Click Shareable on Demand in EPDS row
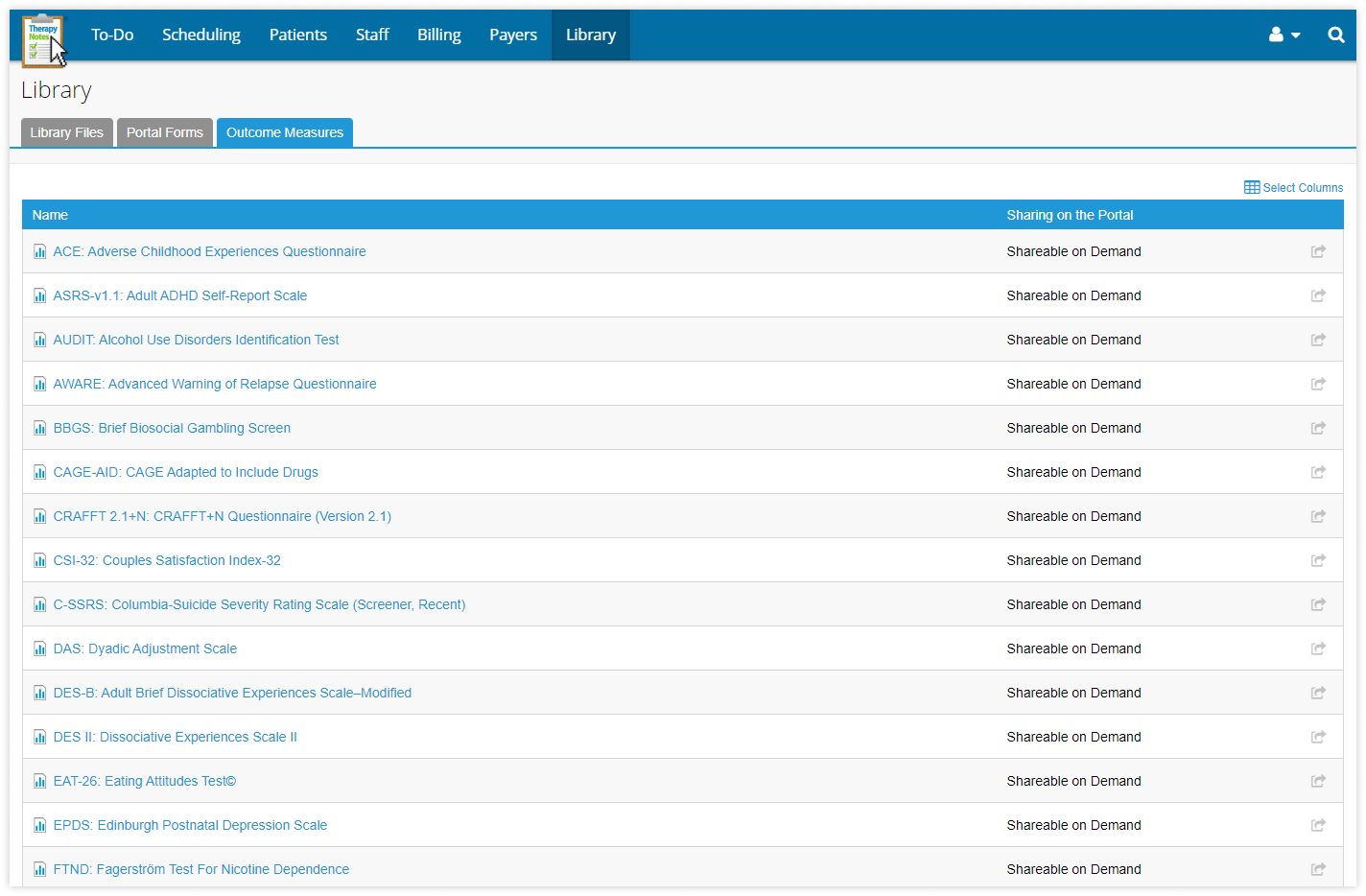Screen dimensions: 1366x896 coord(1073,825)
